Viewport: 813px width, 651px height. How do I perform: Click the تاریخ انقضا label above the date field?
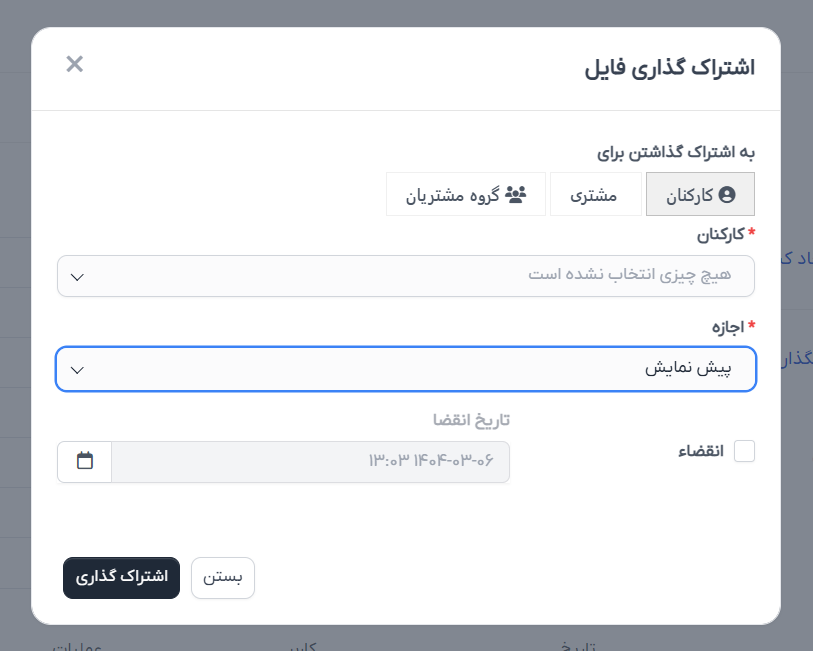click(x=471, y=419)
